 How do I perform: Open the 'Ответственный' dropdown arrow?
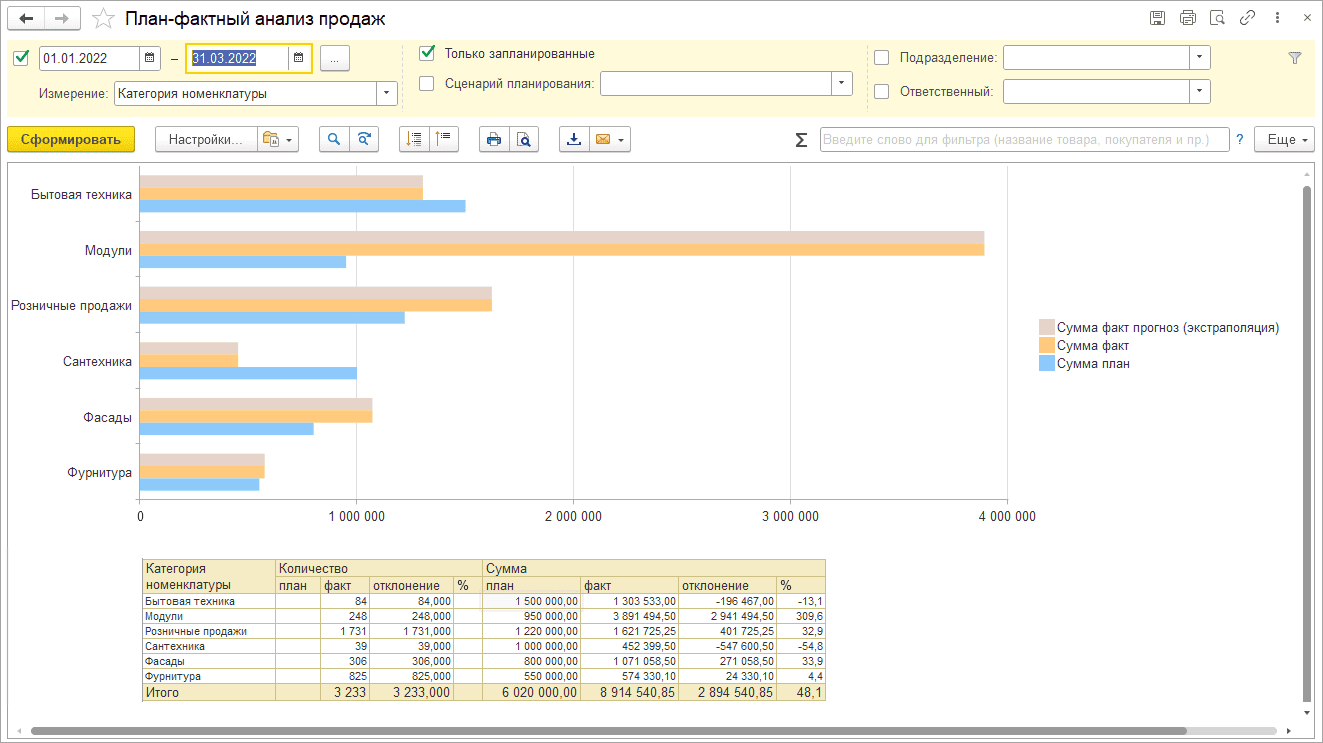pos(1199,92)
